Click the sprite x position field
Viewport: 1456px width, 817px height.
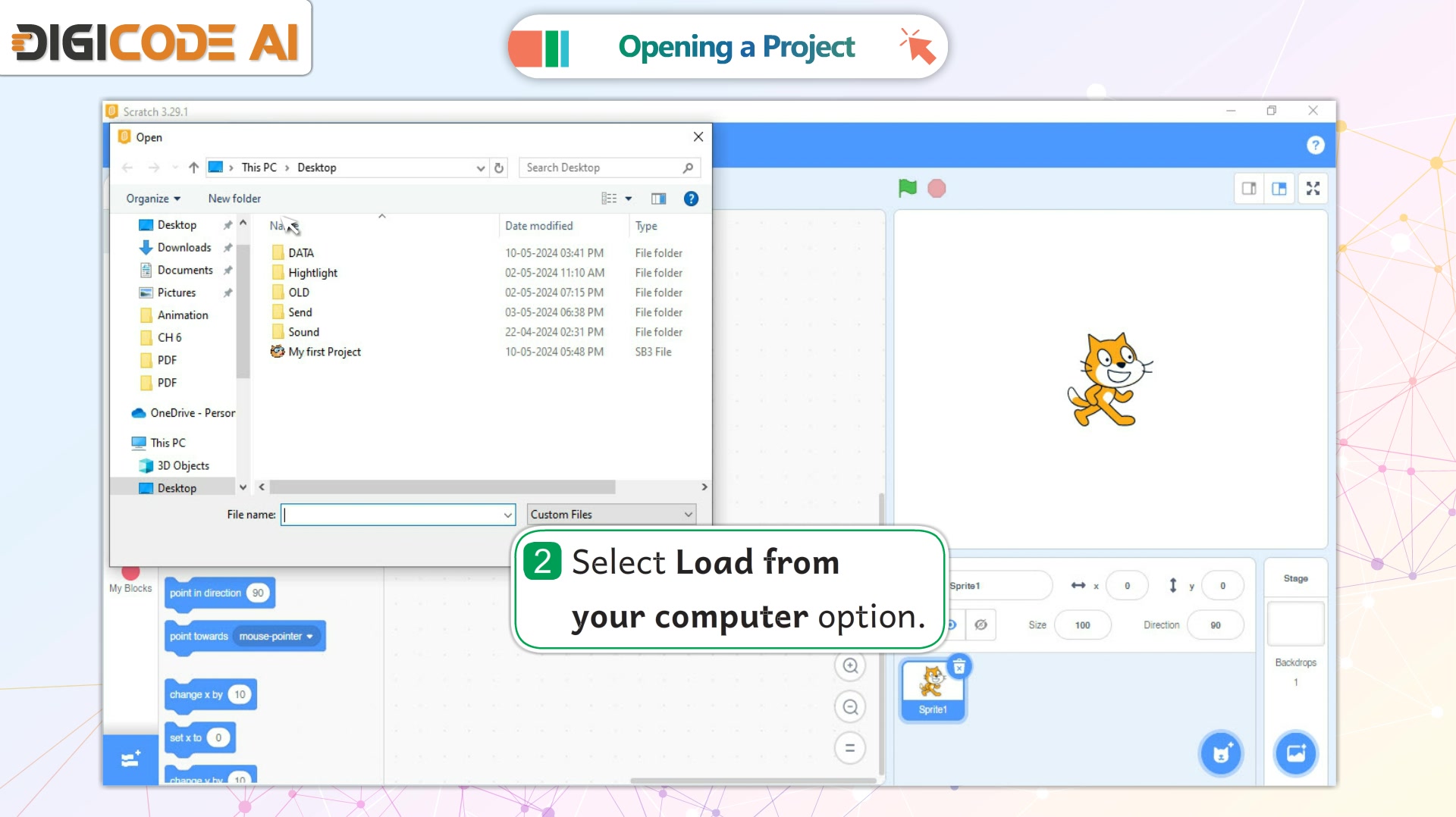point(1127,586)
